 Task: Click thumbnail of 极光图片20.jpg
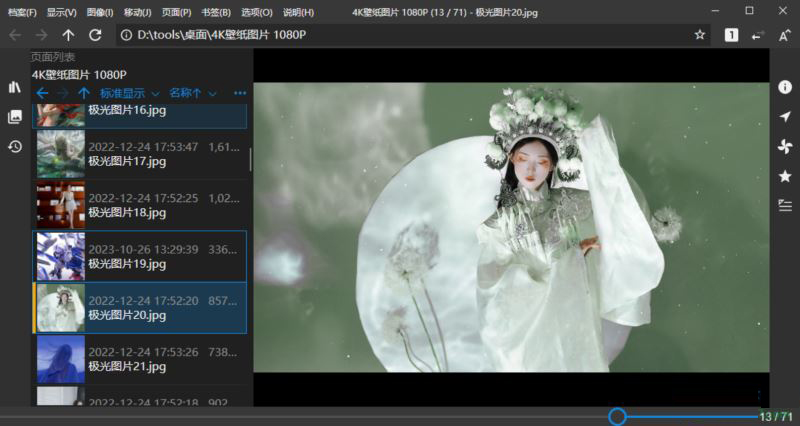click(x=61, y=308)
